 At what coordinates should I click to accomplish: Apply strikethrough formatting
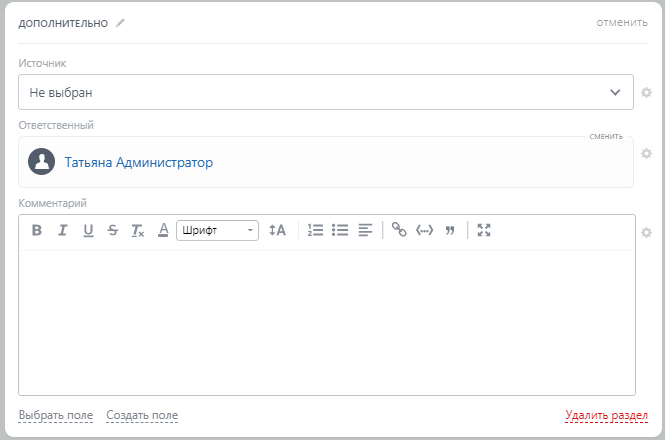[113, 230]
